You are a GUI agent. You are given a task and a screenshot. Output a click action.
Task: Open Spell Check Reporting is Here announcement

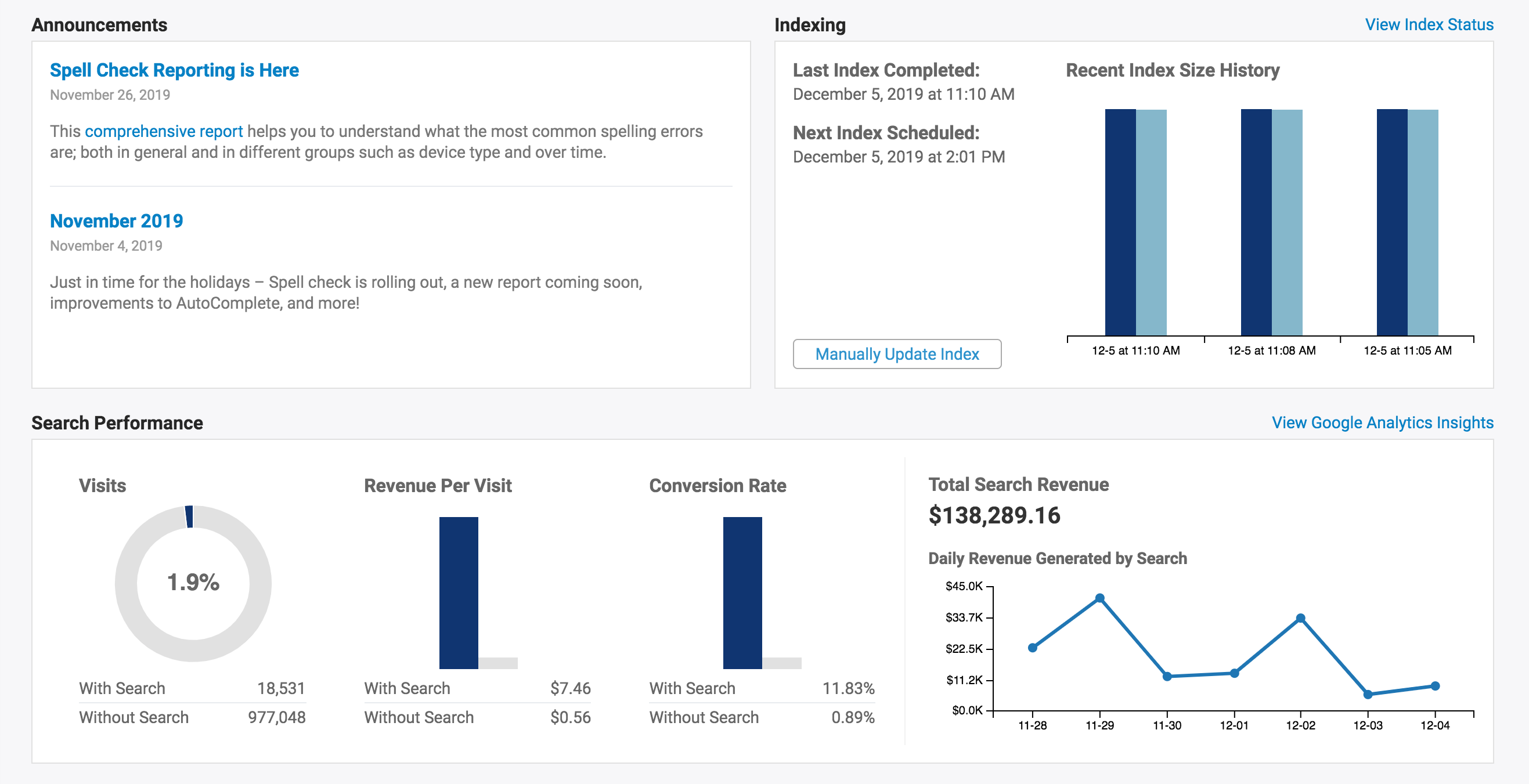point(174,70)
